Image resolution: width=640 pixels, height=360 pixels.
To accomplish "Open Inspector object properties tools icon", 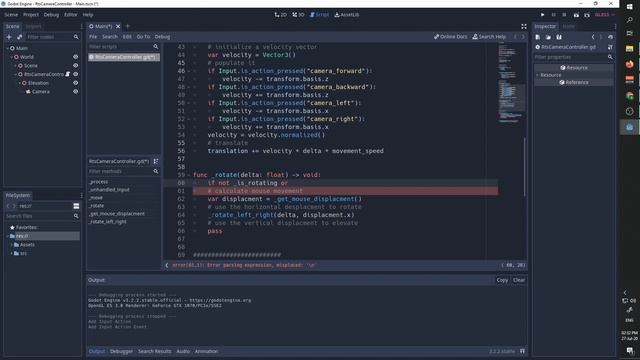I will point(610,47).
